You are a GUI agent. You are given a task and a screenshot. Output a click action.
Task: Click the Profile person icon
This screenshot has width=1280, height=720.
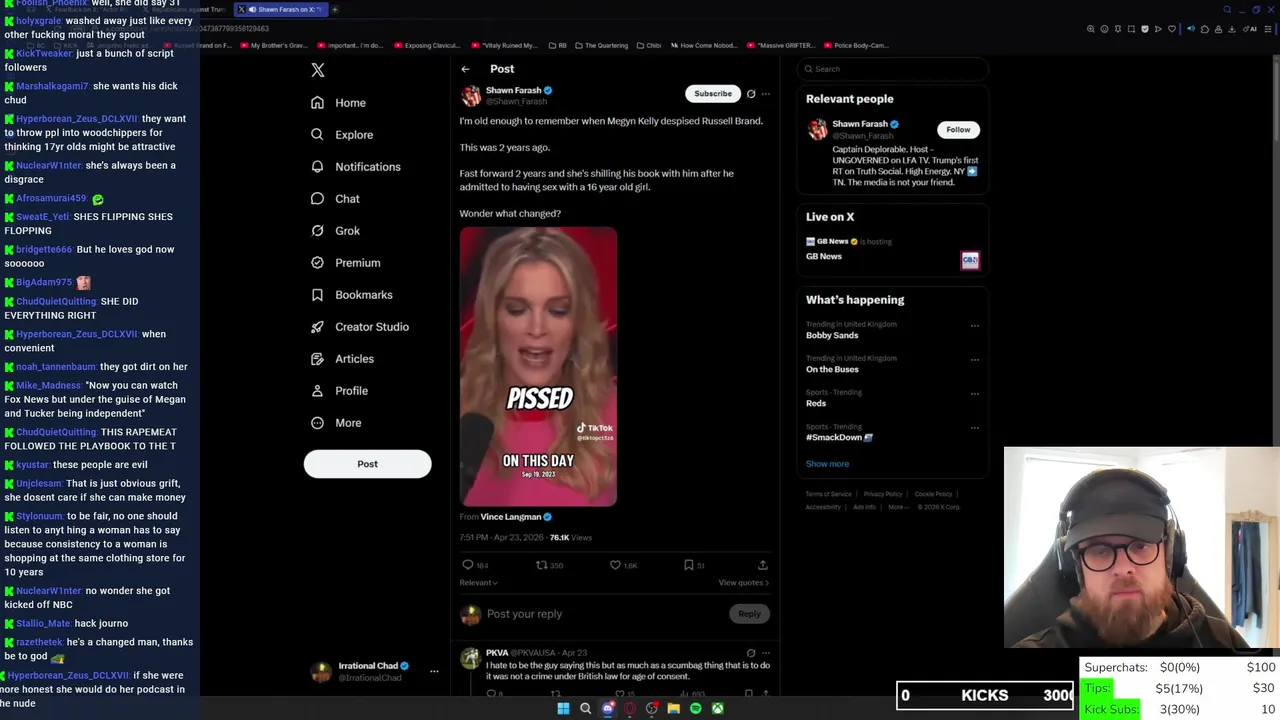[317, 391]
